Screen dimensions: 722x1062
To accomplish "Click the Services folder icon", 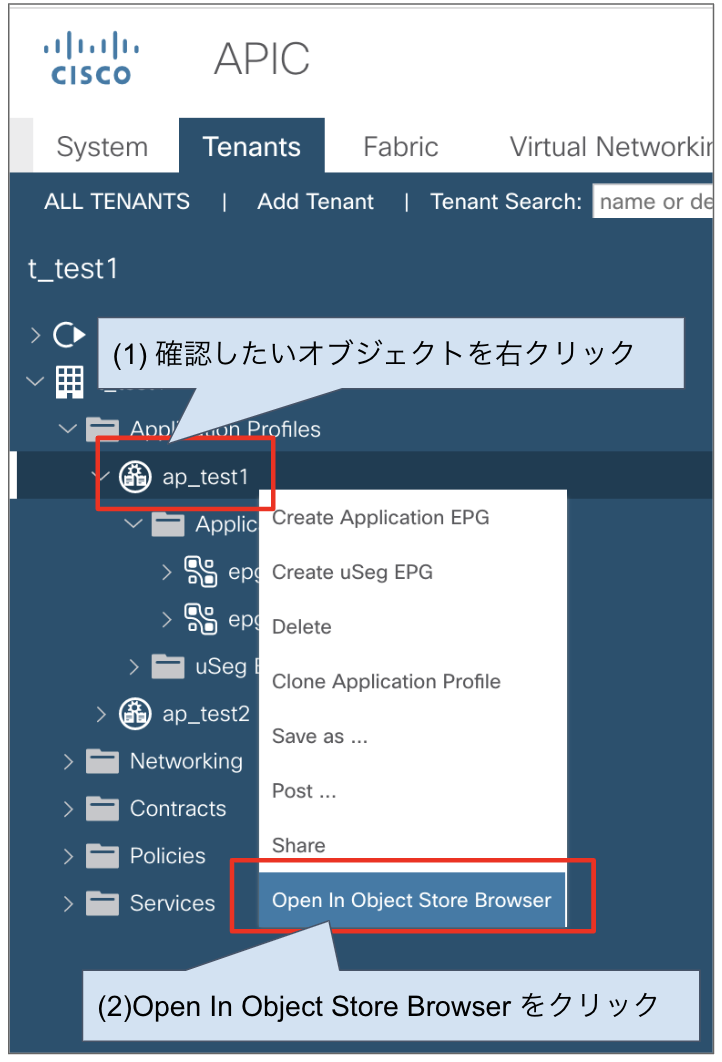I will click(102, 904).
